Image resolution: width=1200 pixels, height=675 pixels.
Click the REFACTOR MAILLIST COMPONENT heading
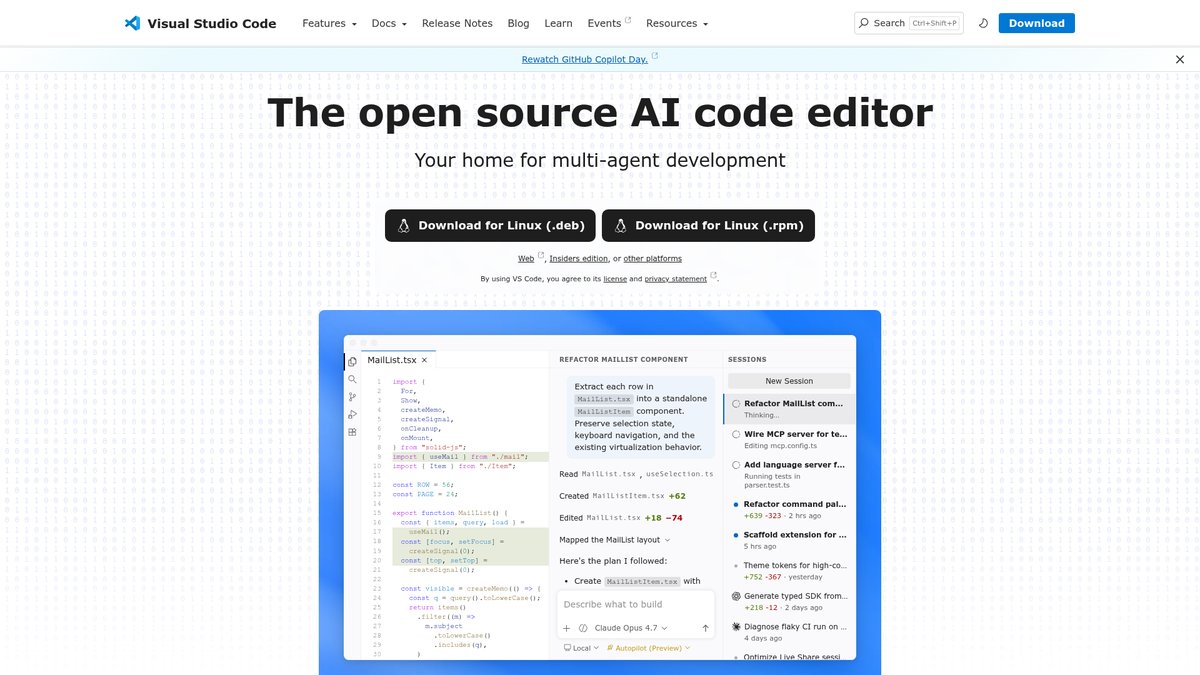tap(623, 359)
